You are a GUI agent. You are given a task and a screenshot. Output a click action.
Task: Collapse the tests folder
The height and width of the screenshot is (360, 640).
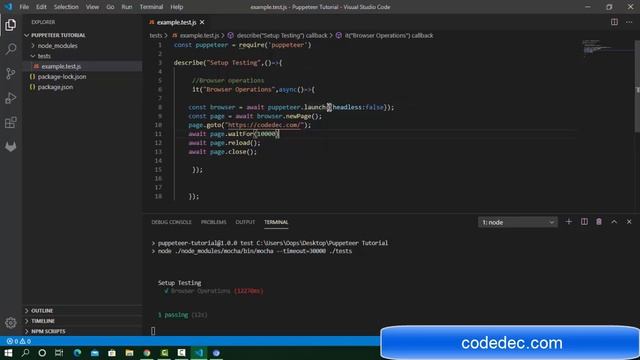click(44, 56)
